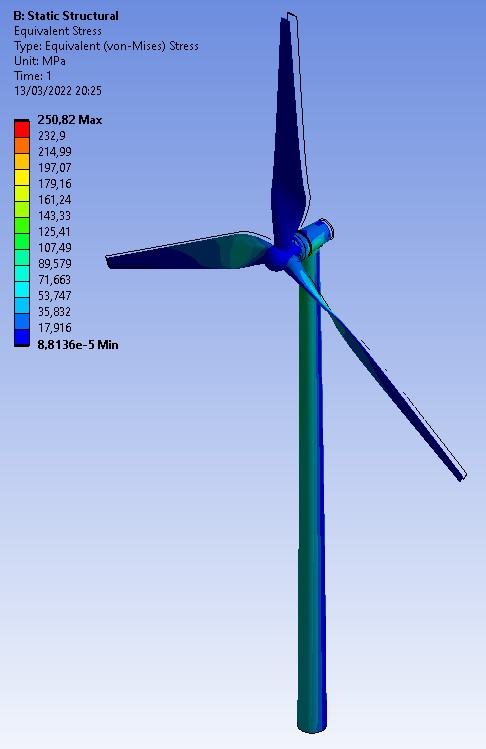
Task: Click the cyan band below the 71,663 mark
Action: pyautogui.click(x=22, y=289)
